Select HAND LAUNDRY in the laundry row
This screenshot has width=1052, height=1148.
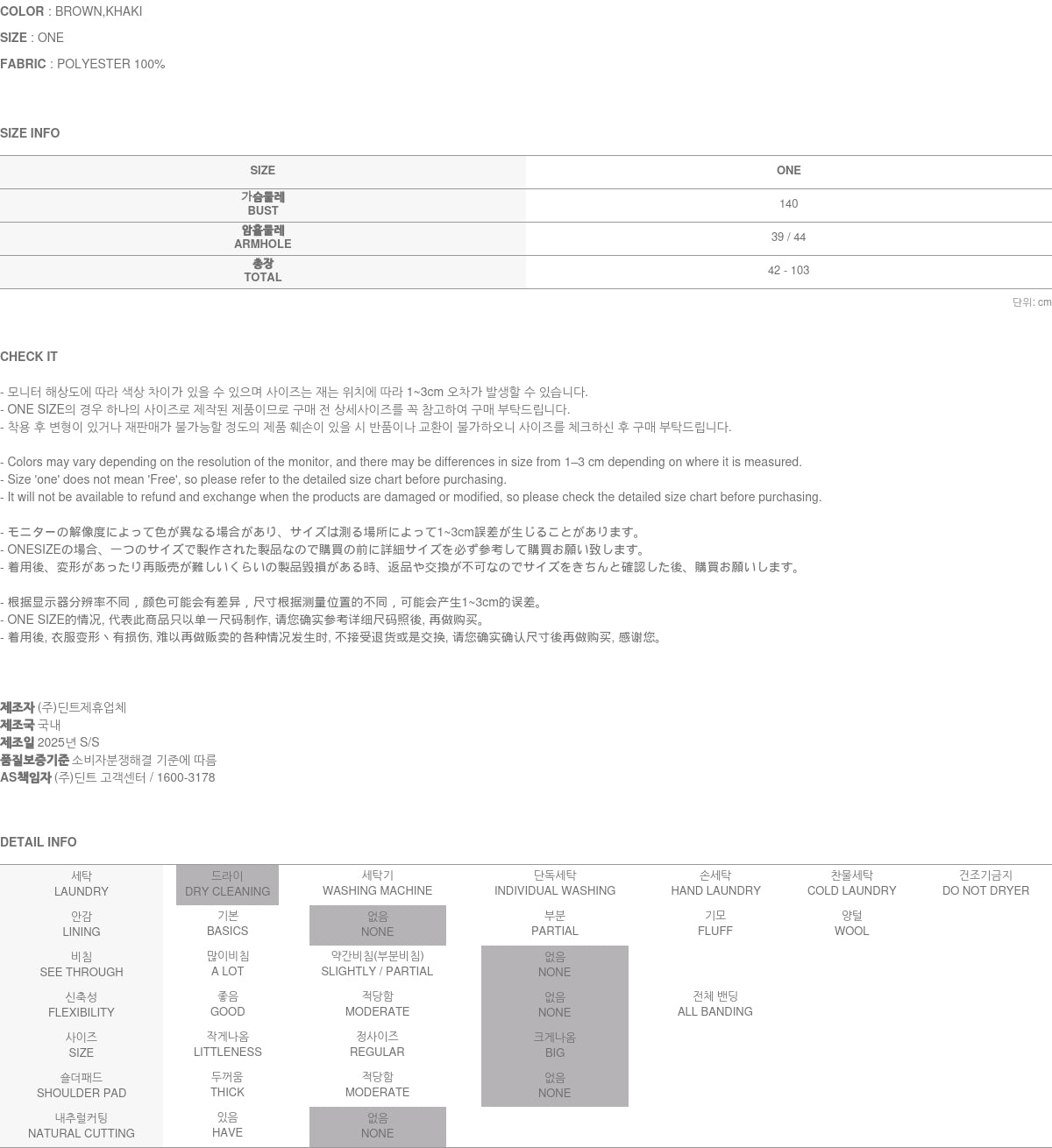[715, 883]
